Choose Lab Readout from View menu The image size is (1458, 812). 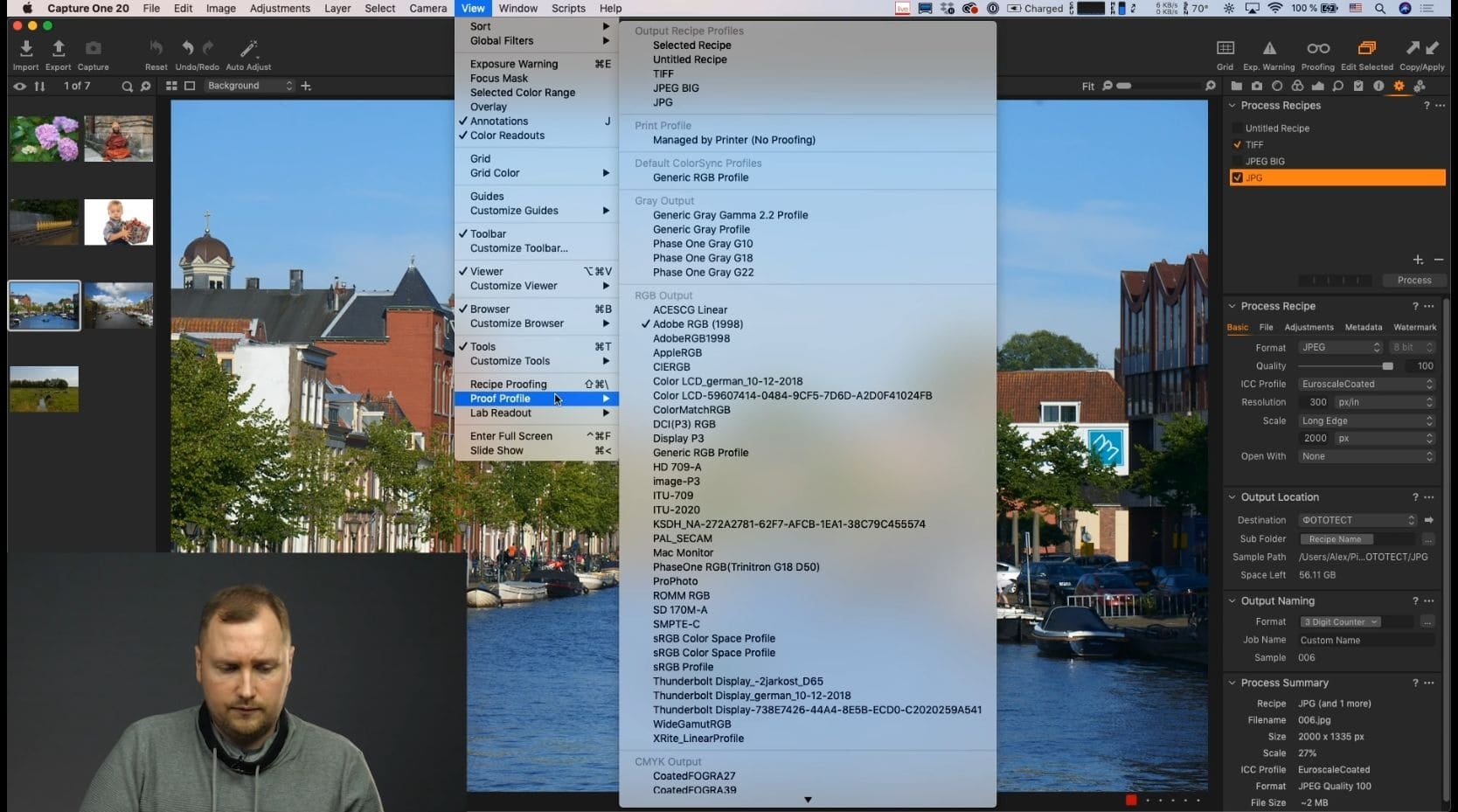click(536, 413)
